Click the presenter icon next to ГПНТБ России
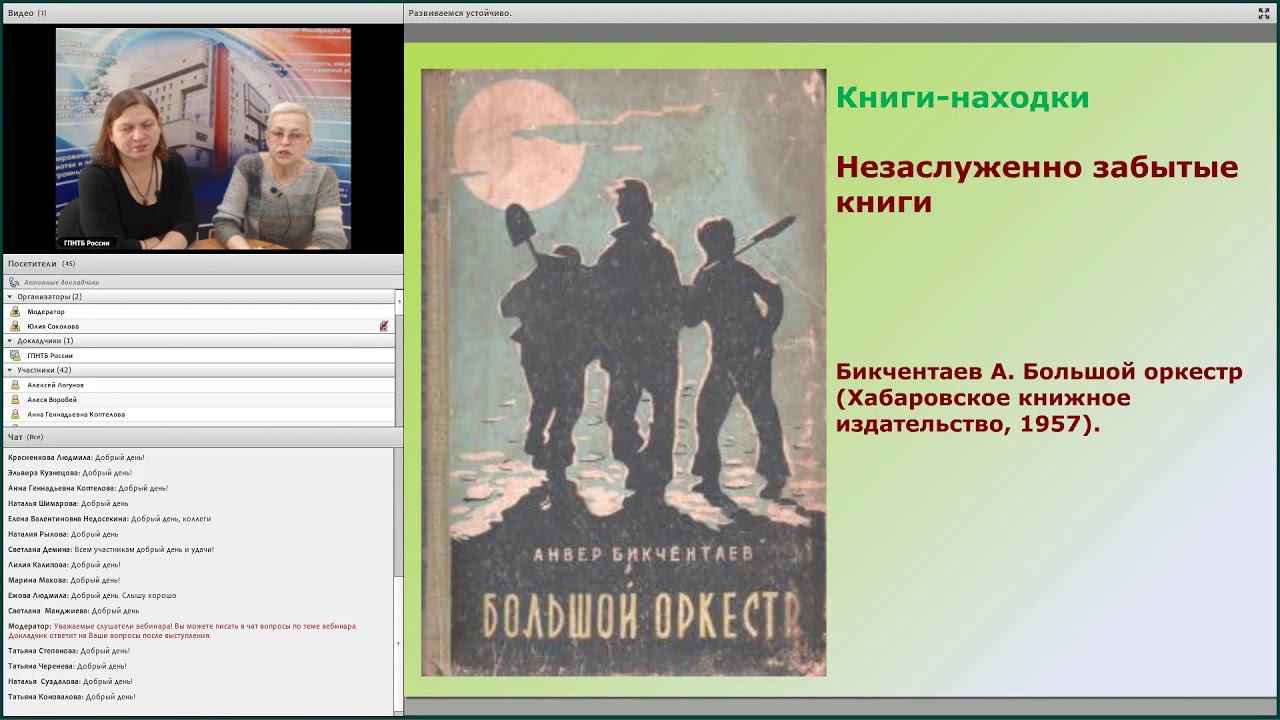 (x=15, y=355)
